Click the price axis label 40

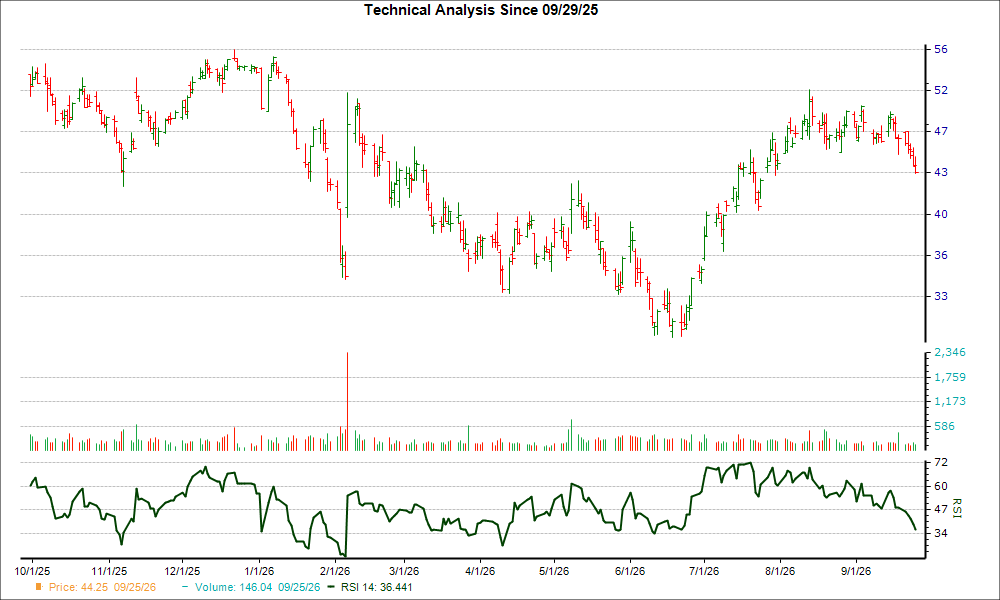[x=941, y=214]
